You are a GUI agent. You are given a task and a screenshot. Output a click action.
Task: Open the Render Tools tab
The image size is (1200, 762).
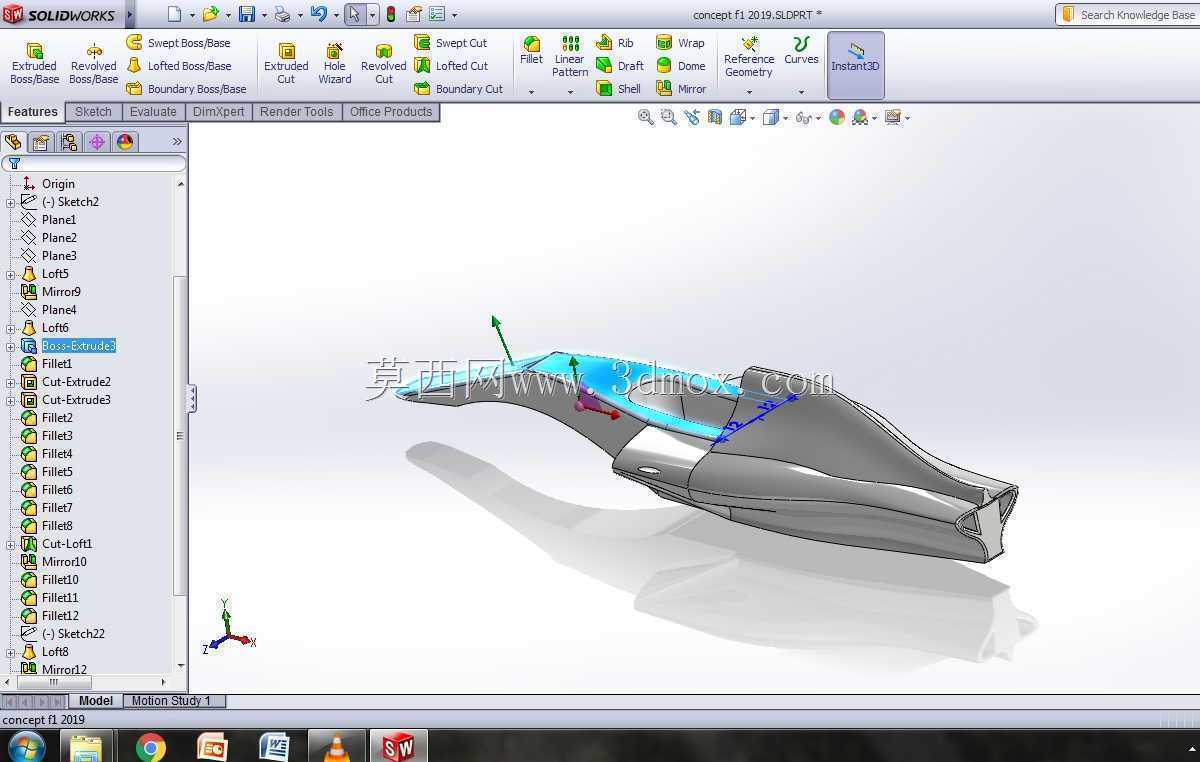tap(296, 112)
